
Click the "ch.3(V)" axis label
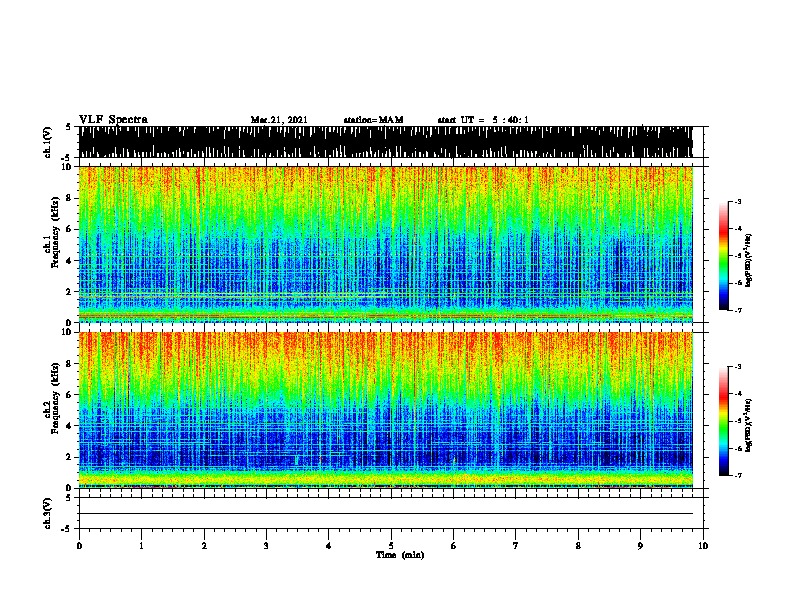(x=47, y=513)
